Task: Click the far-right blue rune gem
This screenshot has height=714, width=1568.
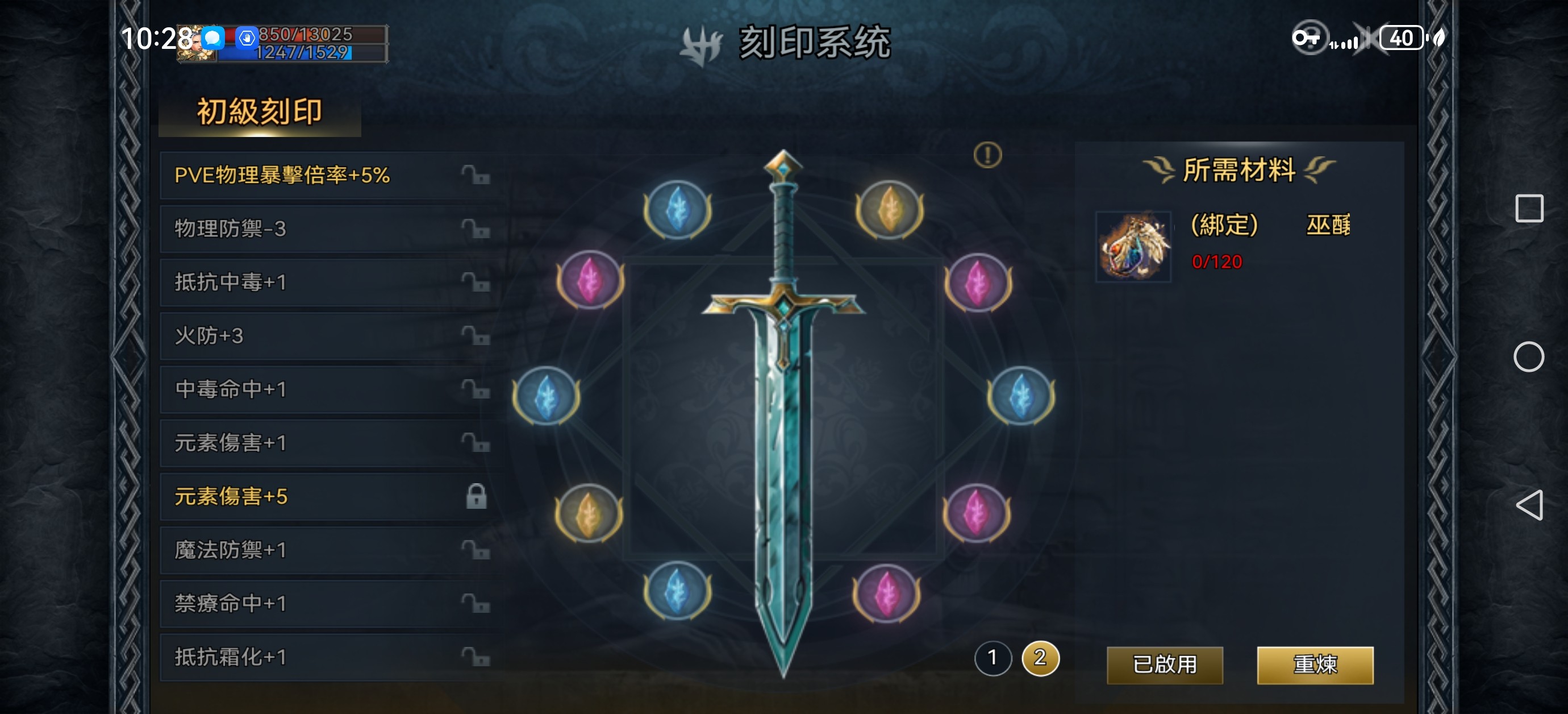Action: pyautogui.click(x=1021, y=396)
